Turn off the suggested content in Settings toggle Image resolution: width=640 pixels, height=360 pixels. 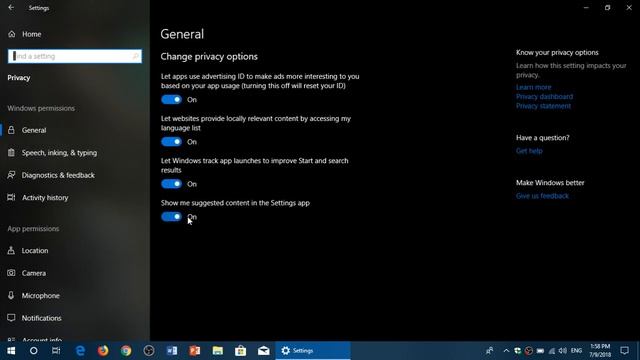(x=171, y=216)
